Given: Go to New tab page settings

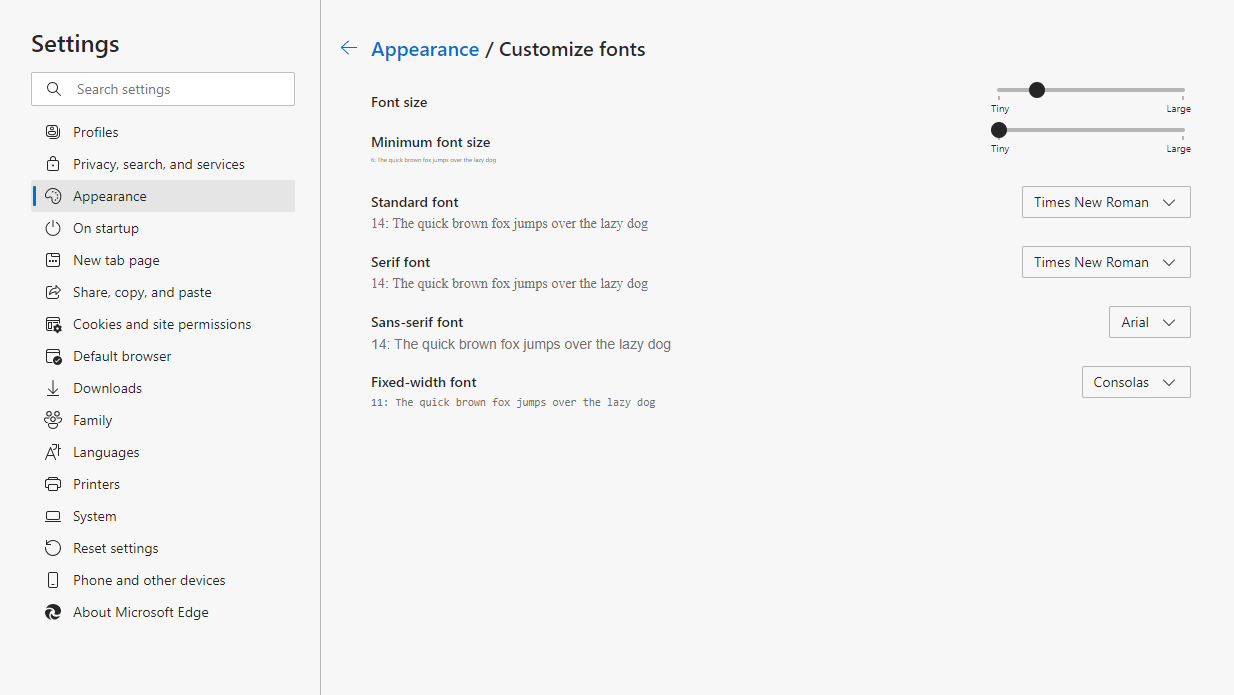Looking at the screenshot, I should (116, 260).
